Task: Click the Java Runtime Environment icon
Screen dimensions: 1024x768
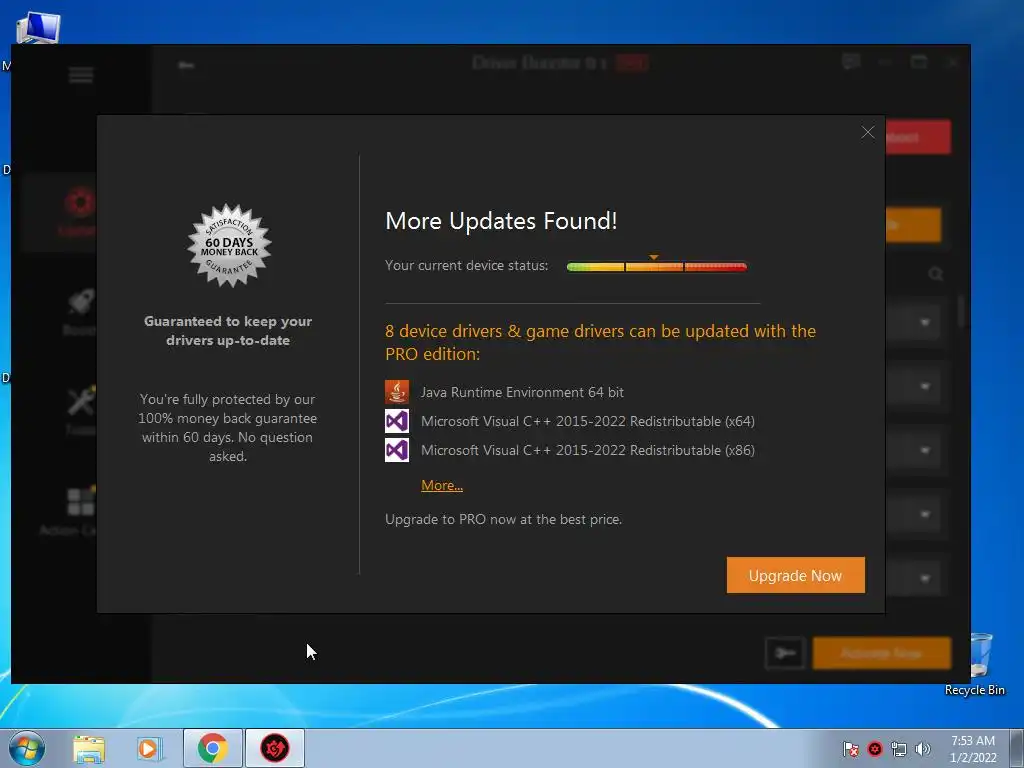Action: (x=396, y=392)
